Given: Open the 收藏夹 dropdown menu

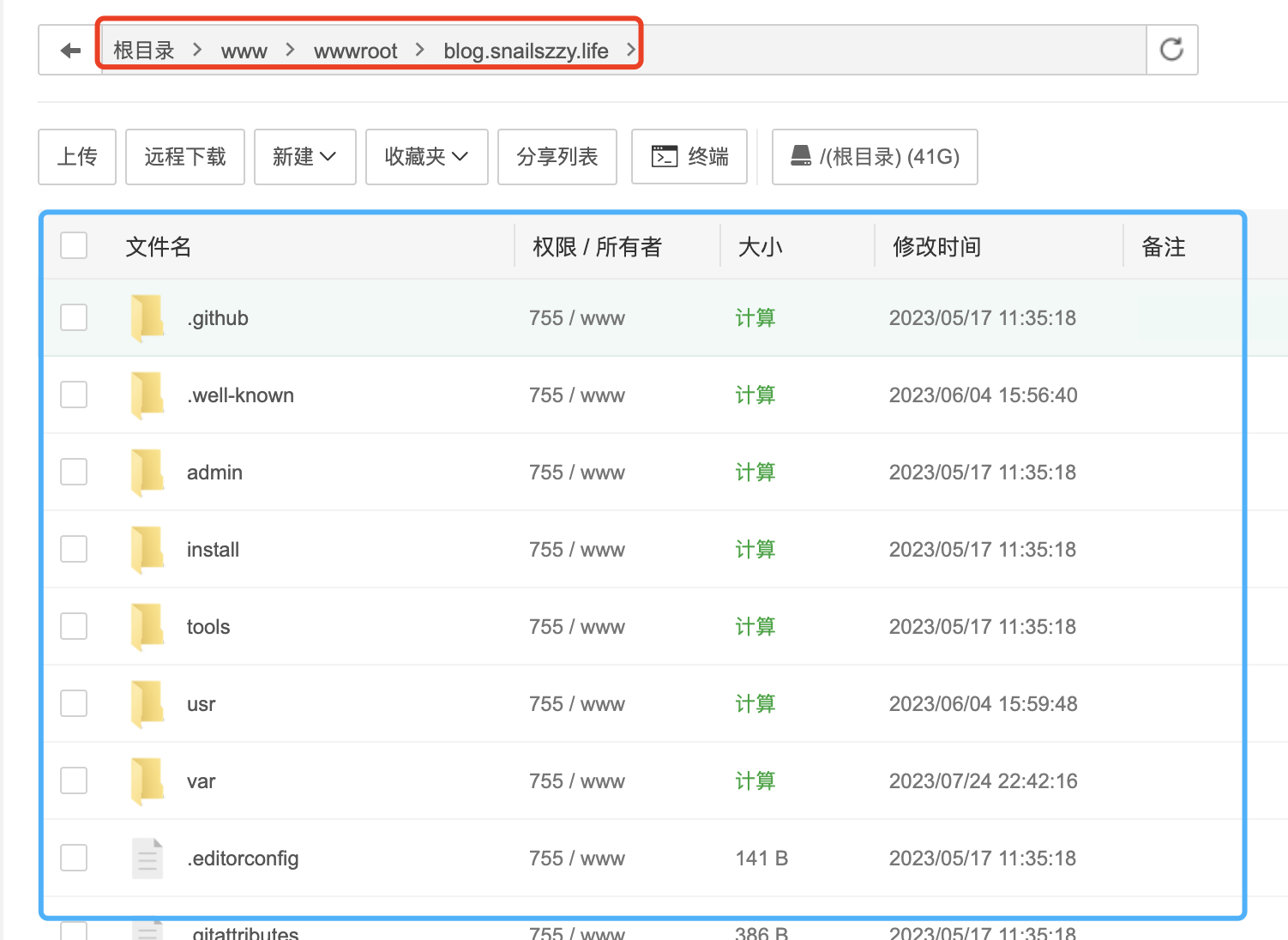Looking at the screenshot, I should pyautogui.click(x=426, y=157).
